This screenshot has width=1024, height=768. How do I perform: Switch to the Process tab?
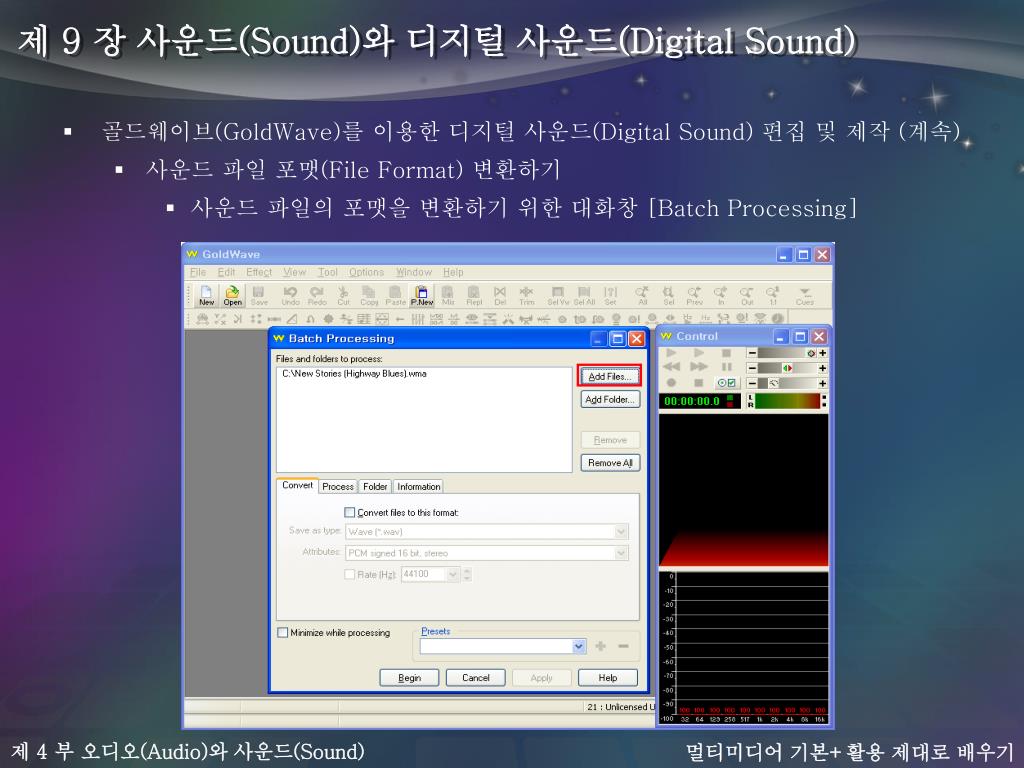click(338, 487)
